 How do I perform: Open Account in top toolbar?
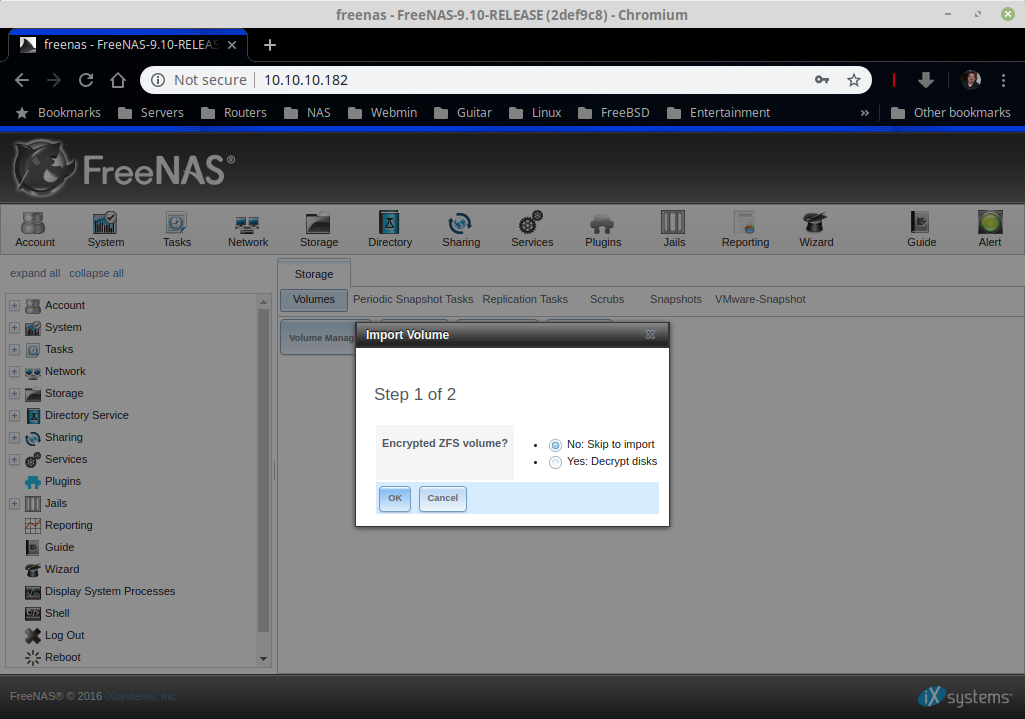tap(35, 229)
